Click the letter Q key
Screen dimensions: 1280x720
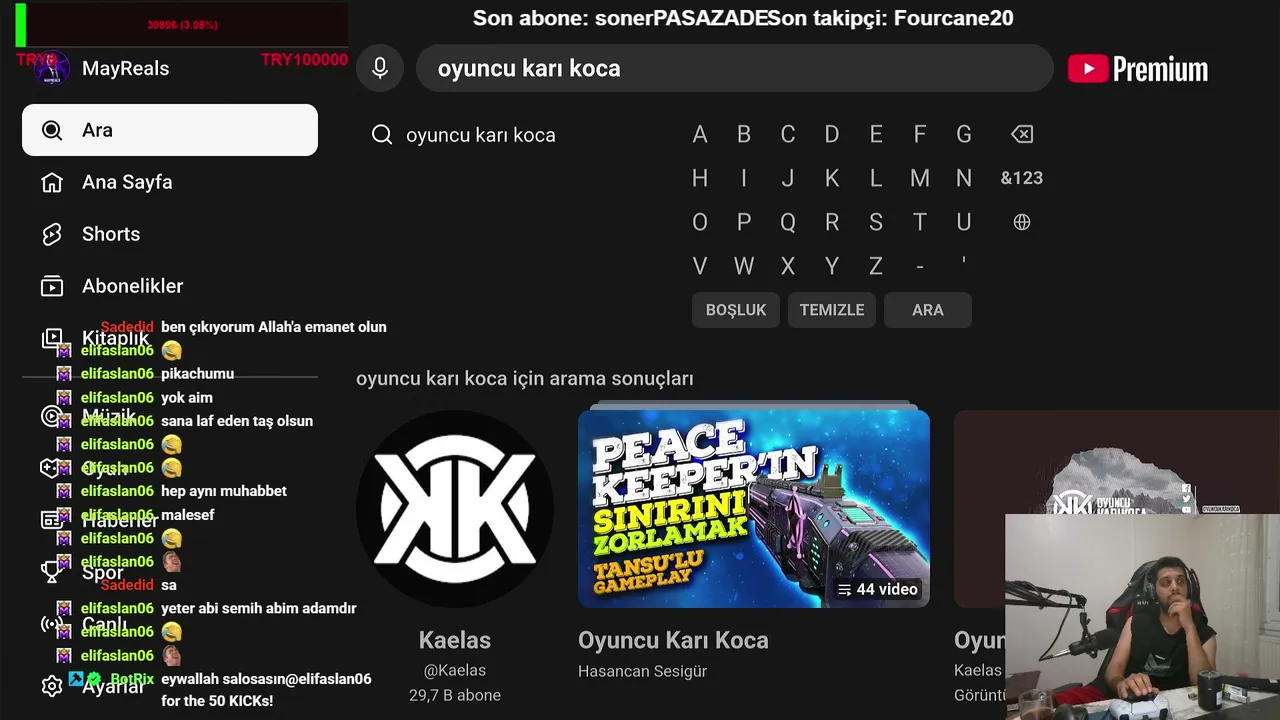click(x=788, y=222)
